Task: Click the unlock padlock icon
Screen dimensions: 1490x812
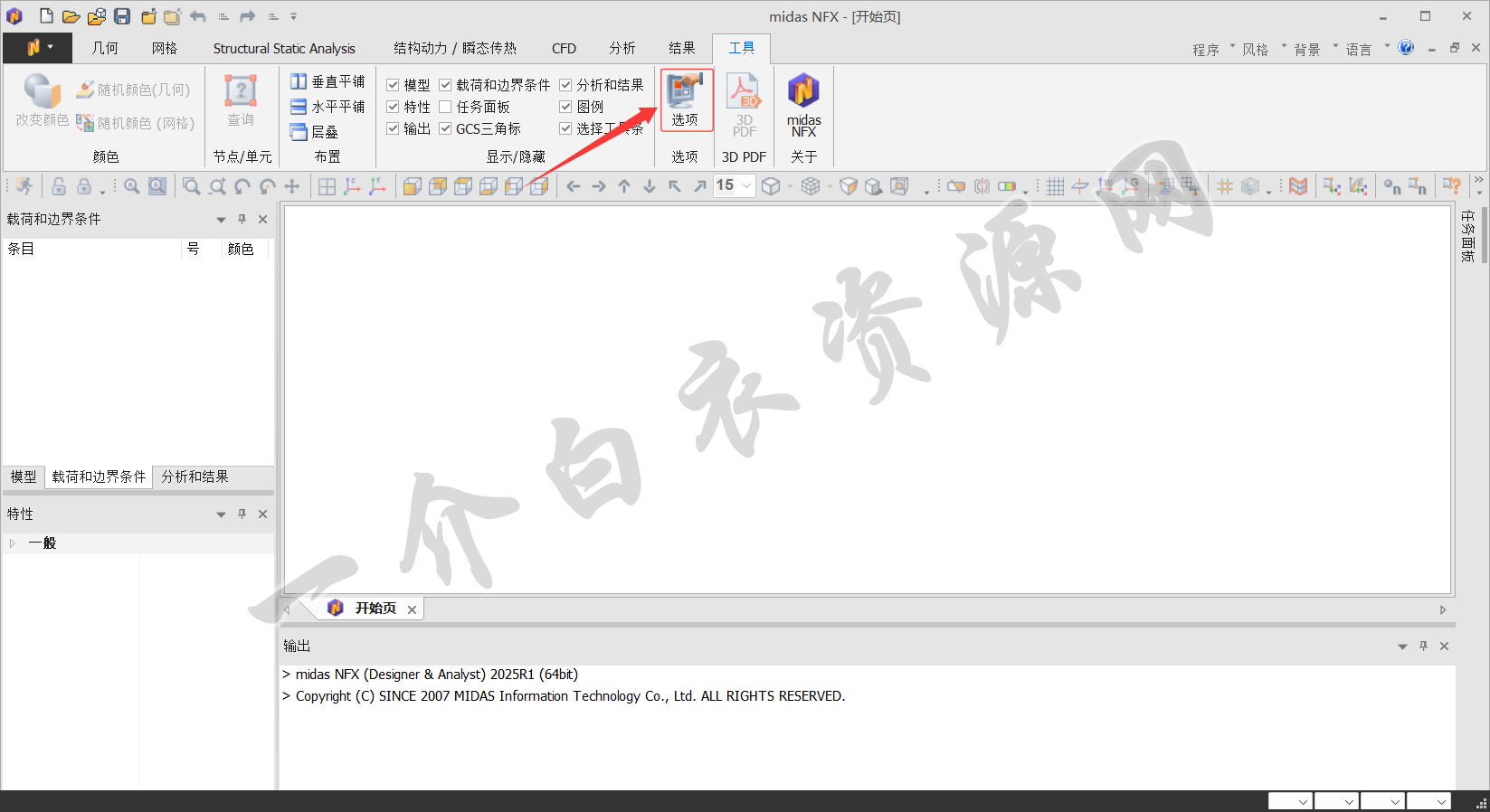Action: 59,186
